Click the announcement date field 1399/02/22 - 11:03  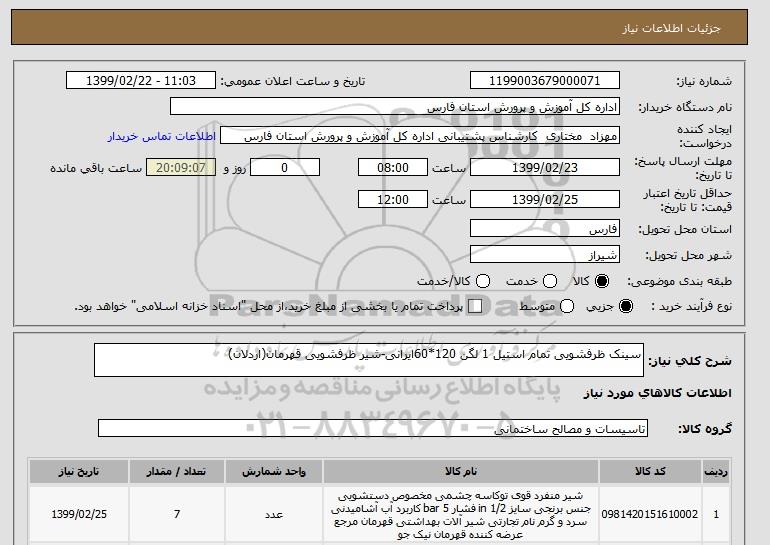point(141,81)
